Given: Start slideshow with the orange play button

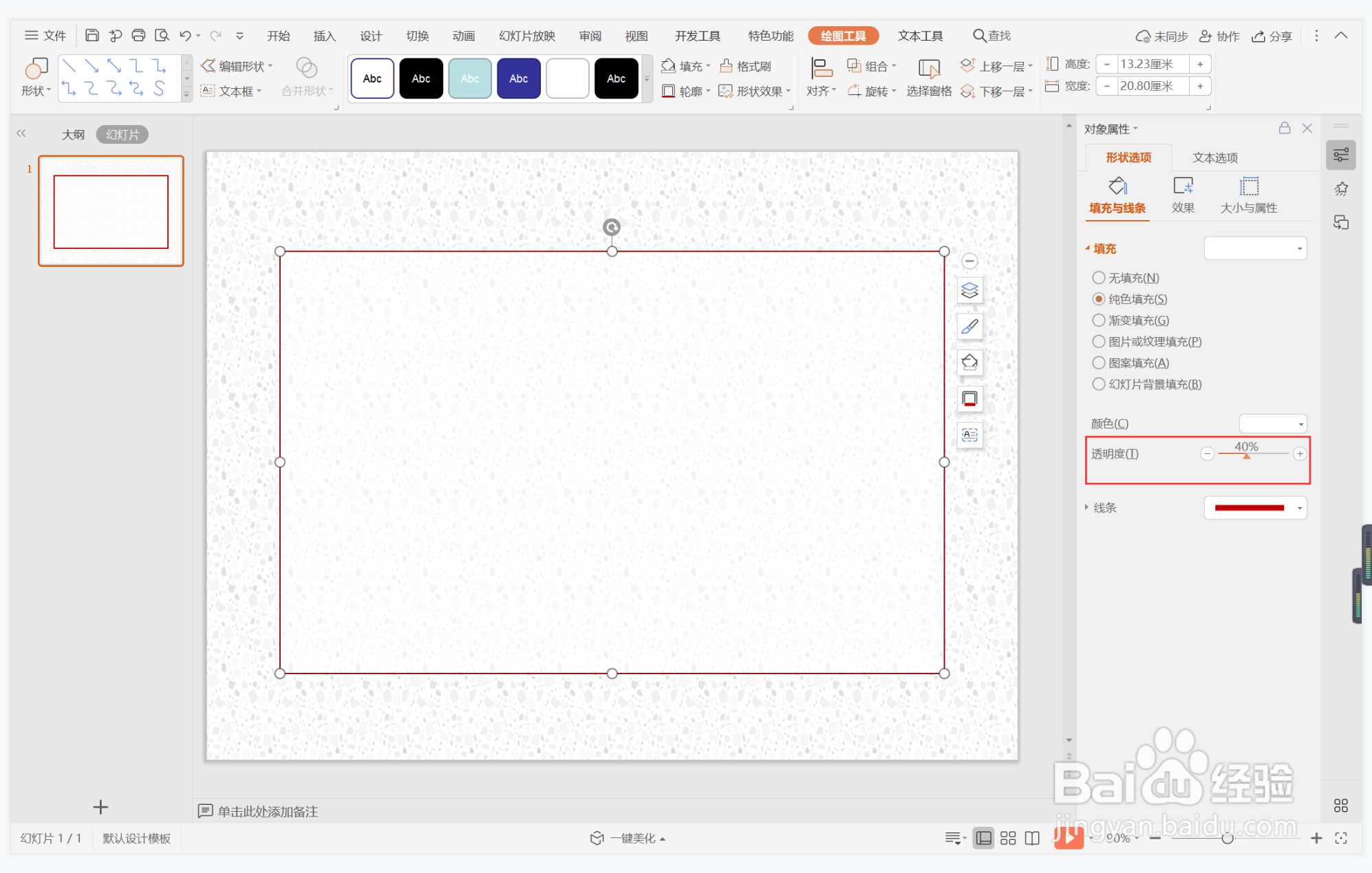Looking at the screenshot, I should pos(1068,837).
